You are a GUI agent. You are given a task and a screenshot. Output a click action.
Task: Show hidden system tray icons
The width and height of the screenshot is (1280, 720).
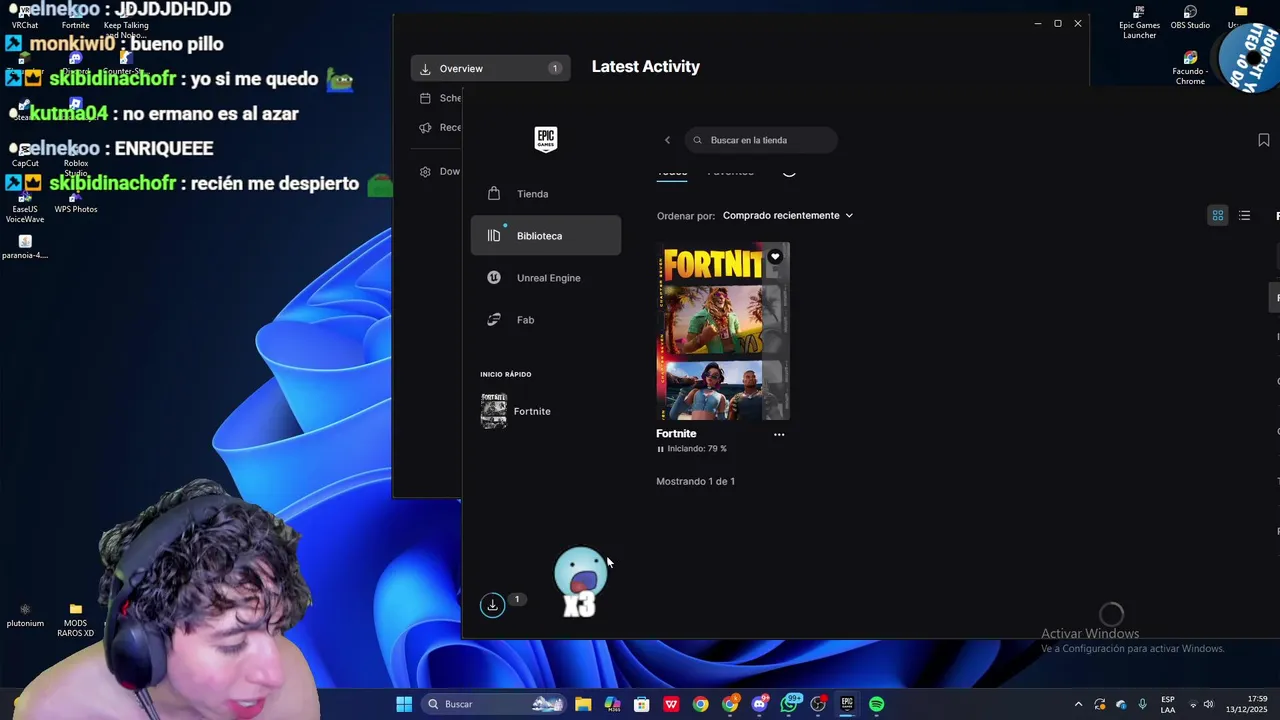coord(1078,704)
